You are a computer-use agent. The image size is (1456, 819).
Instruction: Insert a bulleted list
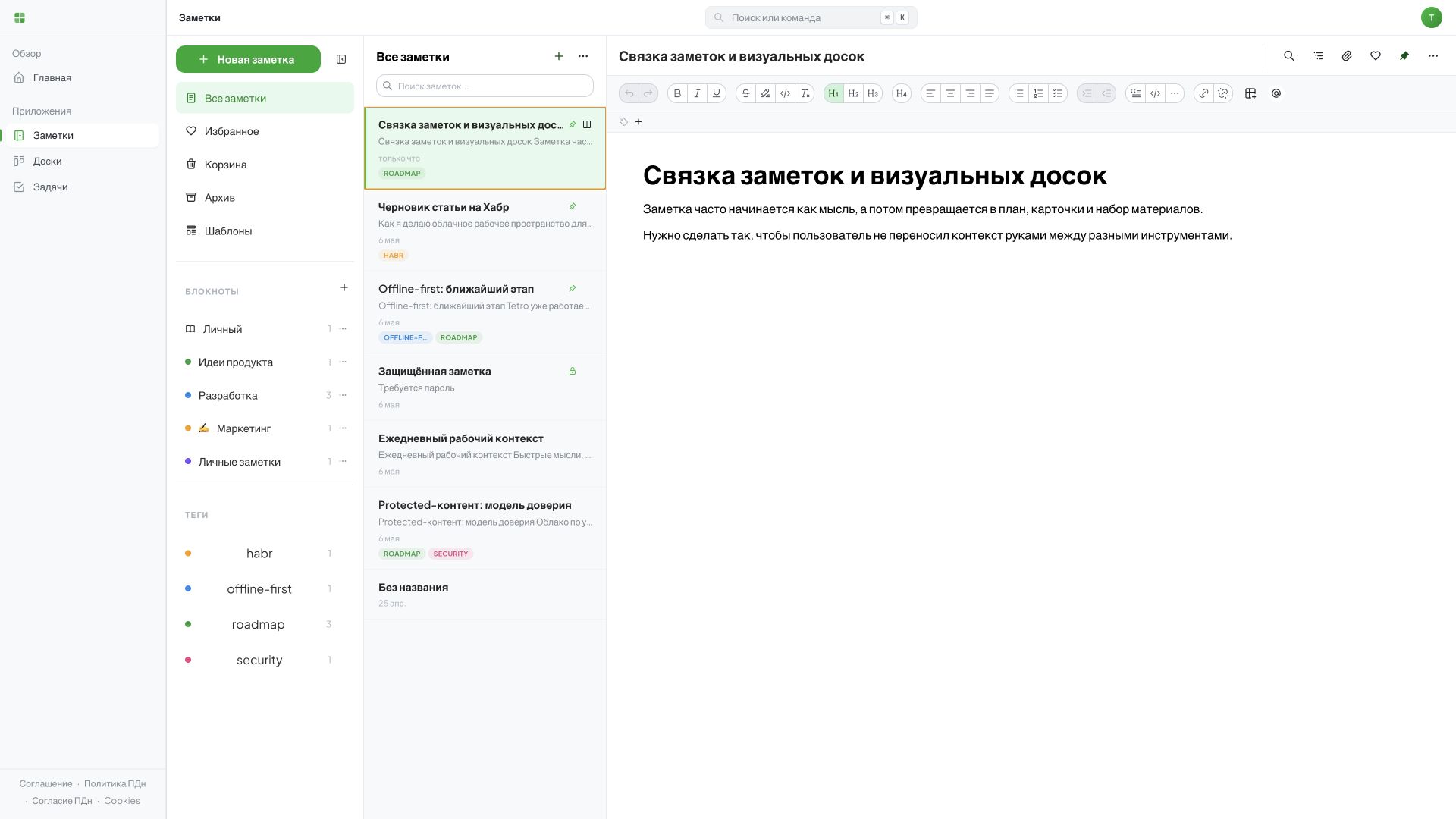[1018, 93]
